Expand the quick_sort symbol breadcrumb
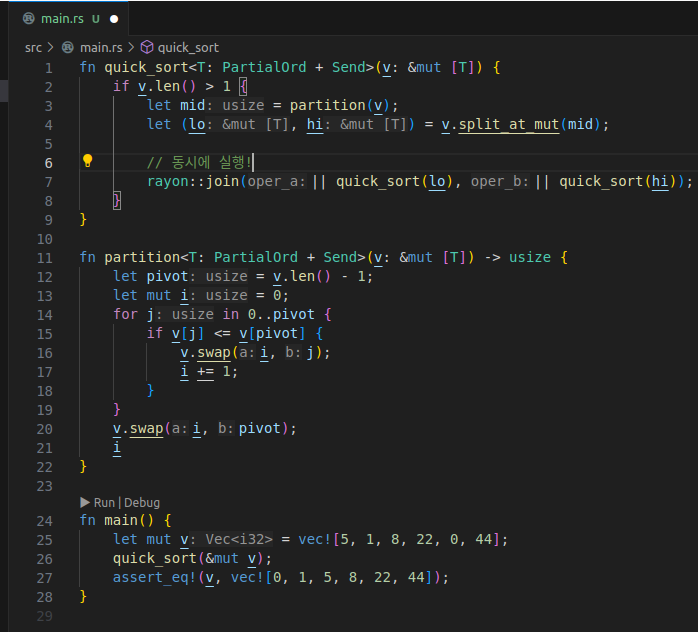This screenshot has width=698, height=632. [x=188, y=47]
